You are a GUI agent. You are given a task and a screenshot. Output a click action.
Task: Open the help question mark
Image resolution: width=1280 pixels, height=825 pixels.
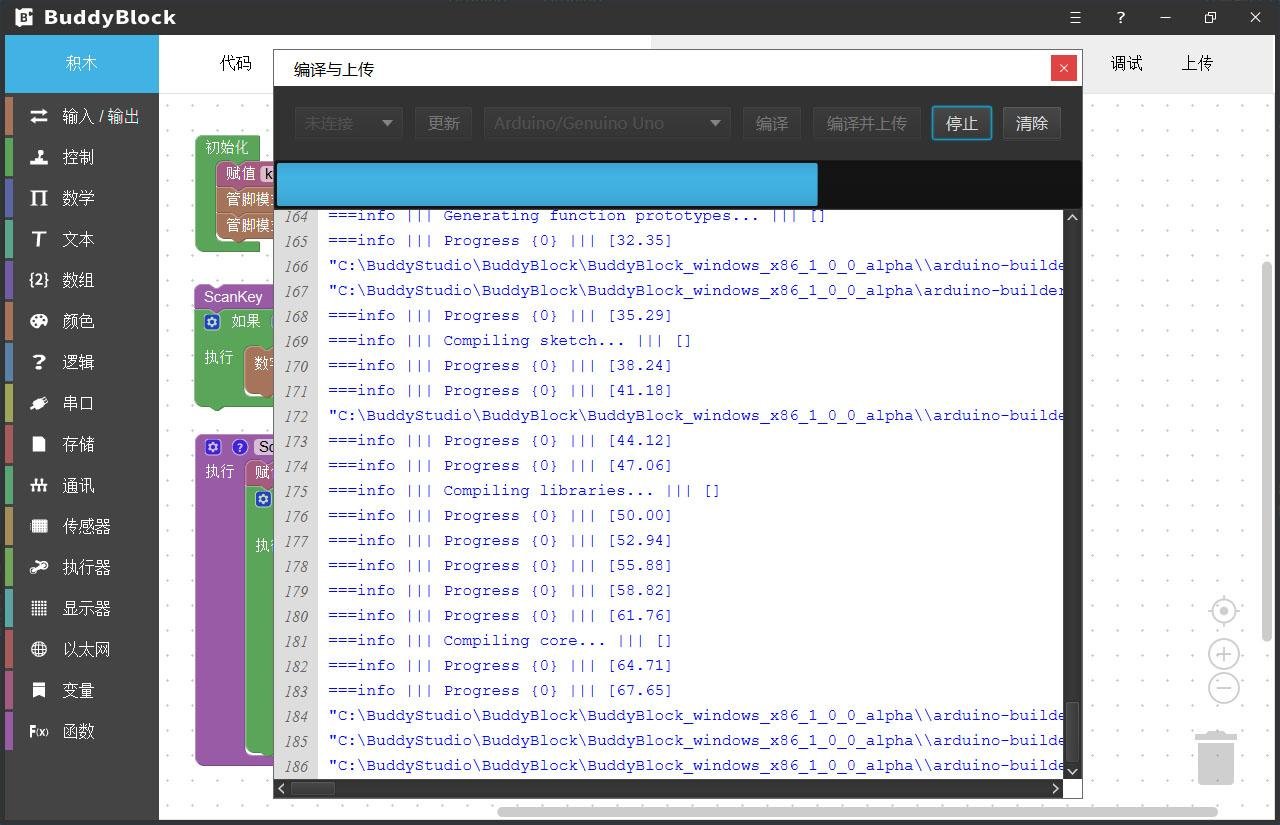pos(1120,18)
